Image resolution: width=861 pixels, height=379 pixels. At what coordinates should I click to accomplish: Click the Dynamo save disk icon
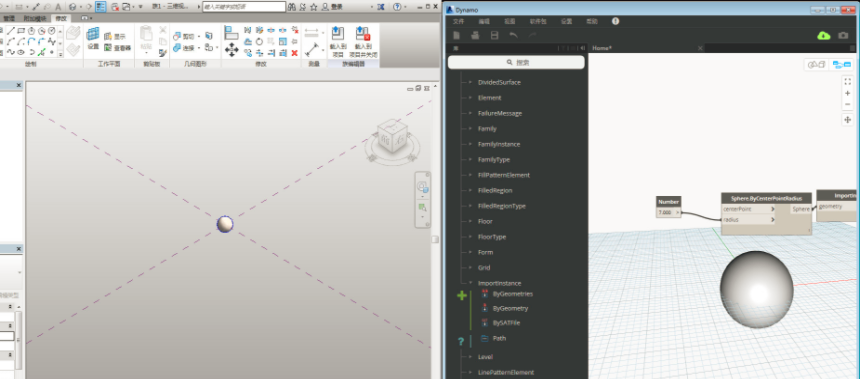coord(494,36)
